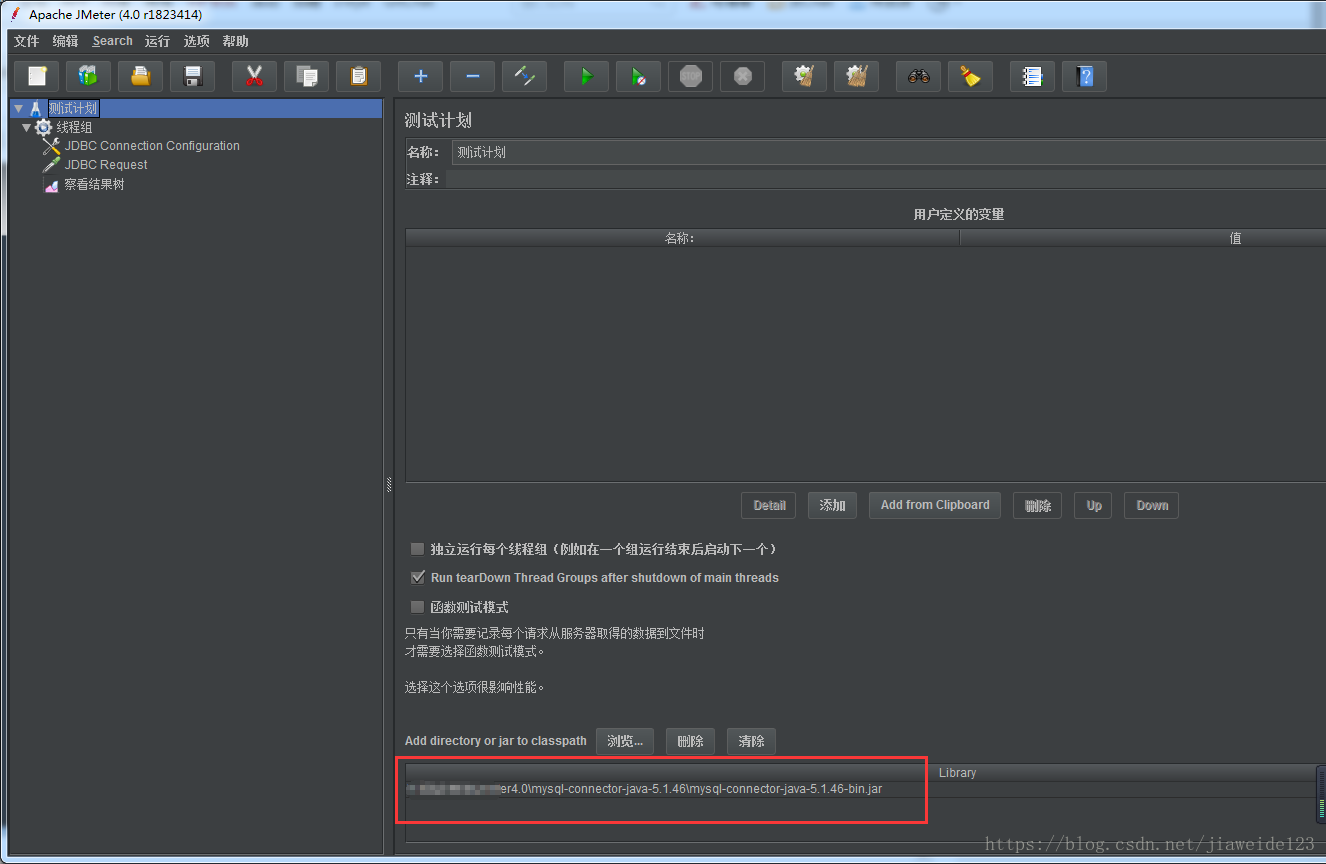
Task: Open the 帮助 menu
Action: pyautogui.click(x=236, y=41)
